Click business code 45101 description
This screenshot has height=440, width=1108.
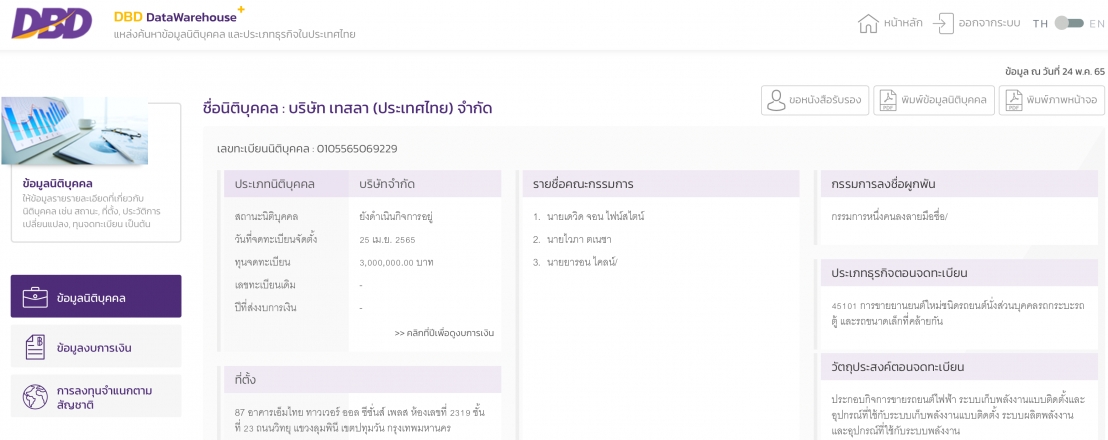click(x=959, y=314)
